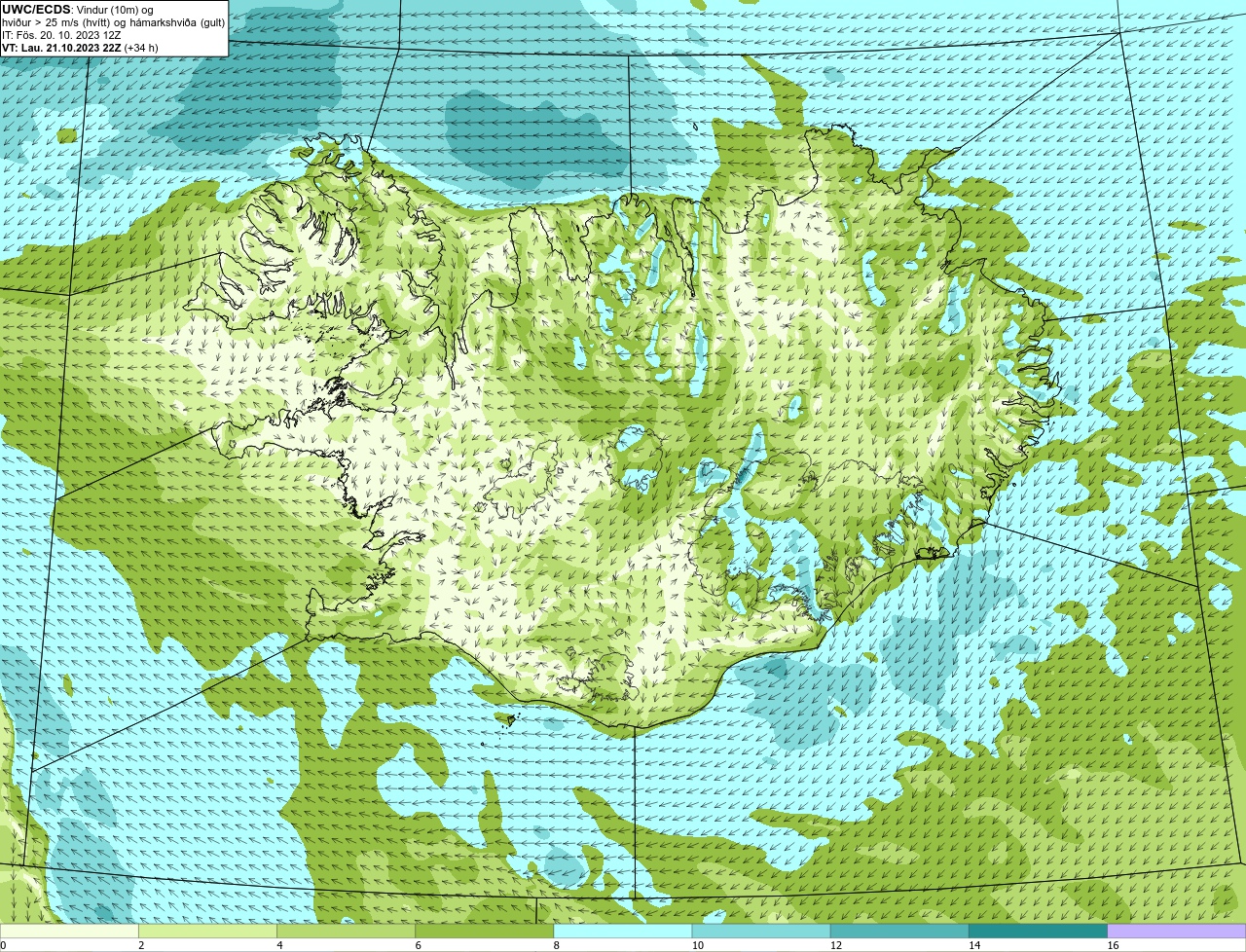Click the legend scale value "14"
Viewport: 1246px width, 952px height.
click(x=974, y=945)
